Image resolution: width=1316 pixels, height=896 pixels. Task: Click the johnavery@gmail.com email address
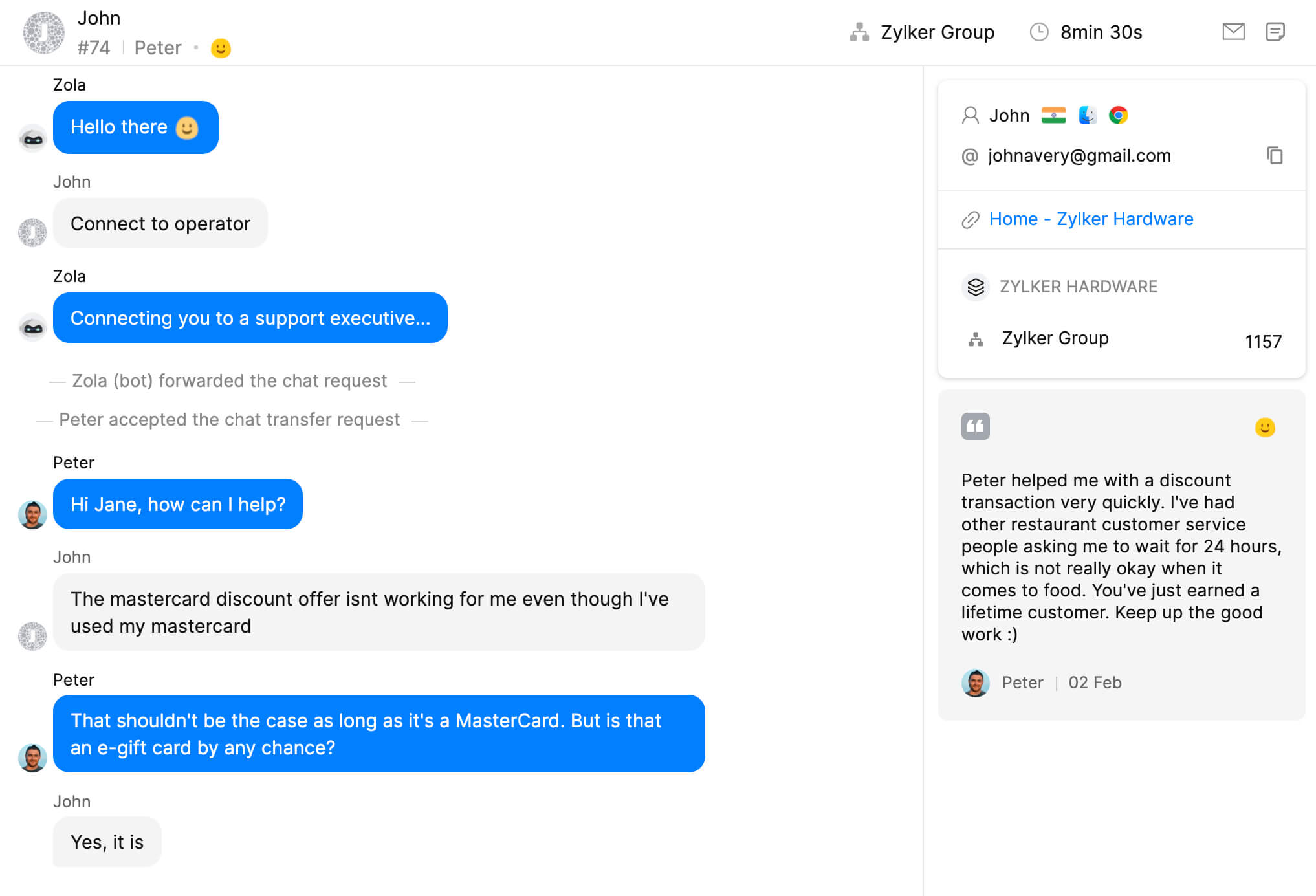click(x=1079, y=156)
